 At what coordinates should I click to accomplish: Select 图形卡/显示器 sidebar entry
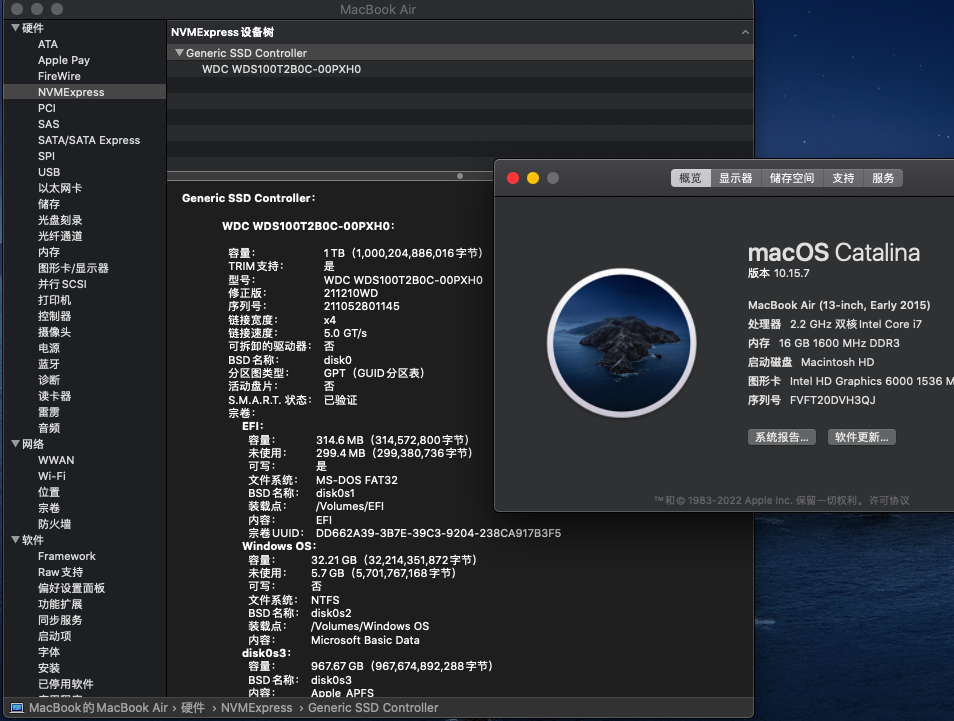point(73,268)
